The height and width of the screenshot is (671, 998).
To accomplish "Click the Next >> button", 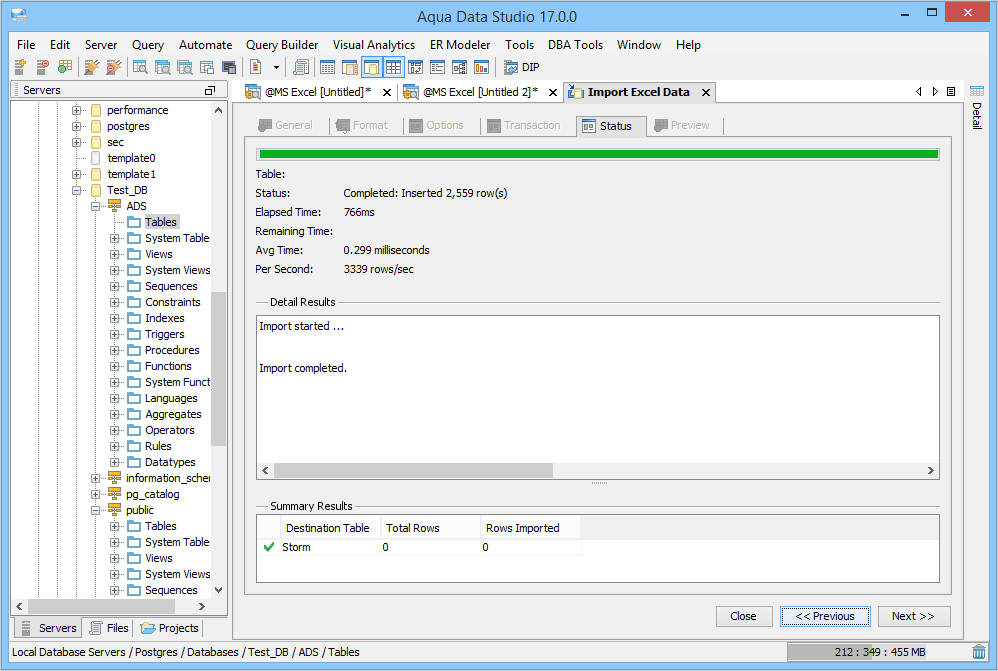I will coord(913,616).
